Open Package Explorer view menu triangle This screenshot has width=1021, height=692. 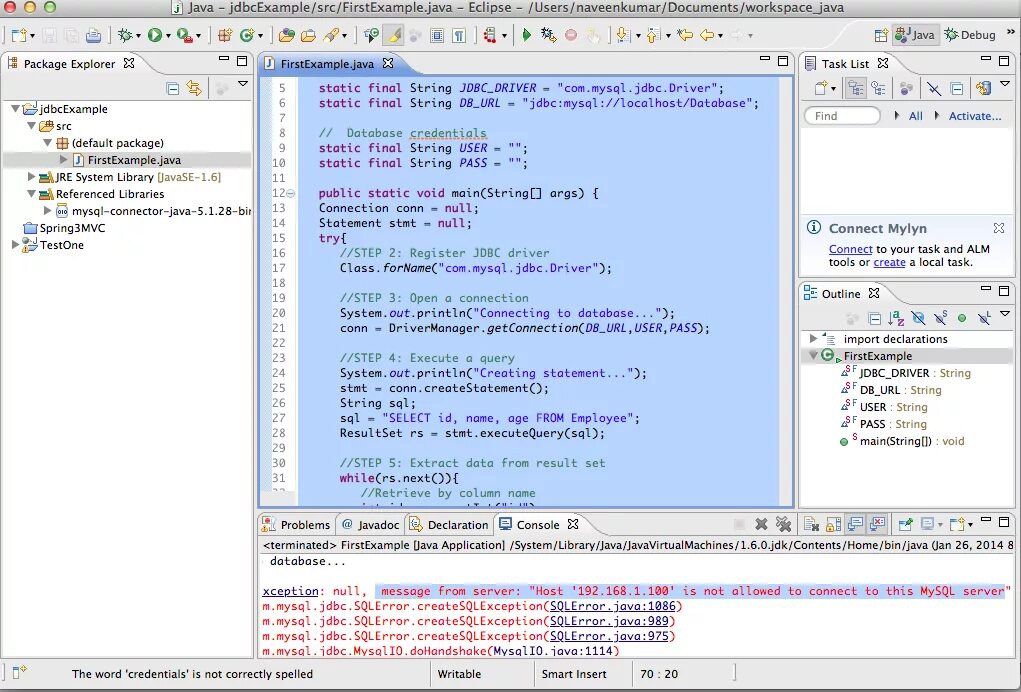tap(243, 84)
